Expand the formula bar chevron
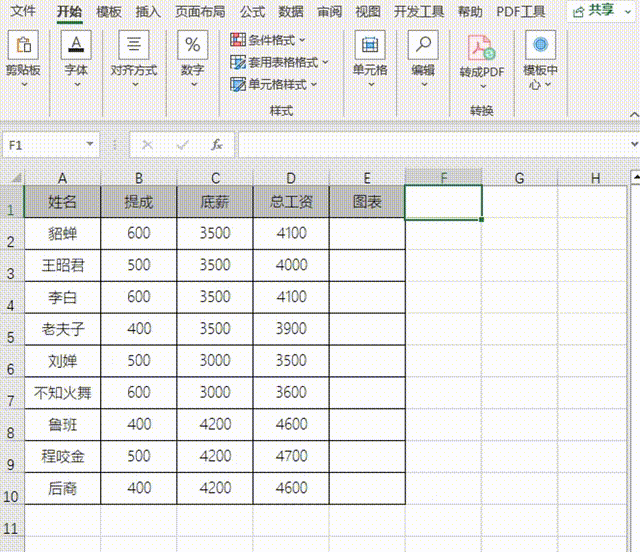 point(634,144)
